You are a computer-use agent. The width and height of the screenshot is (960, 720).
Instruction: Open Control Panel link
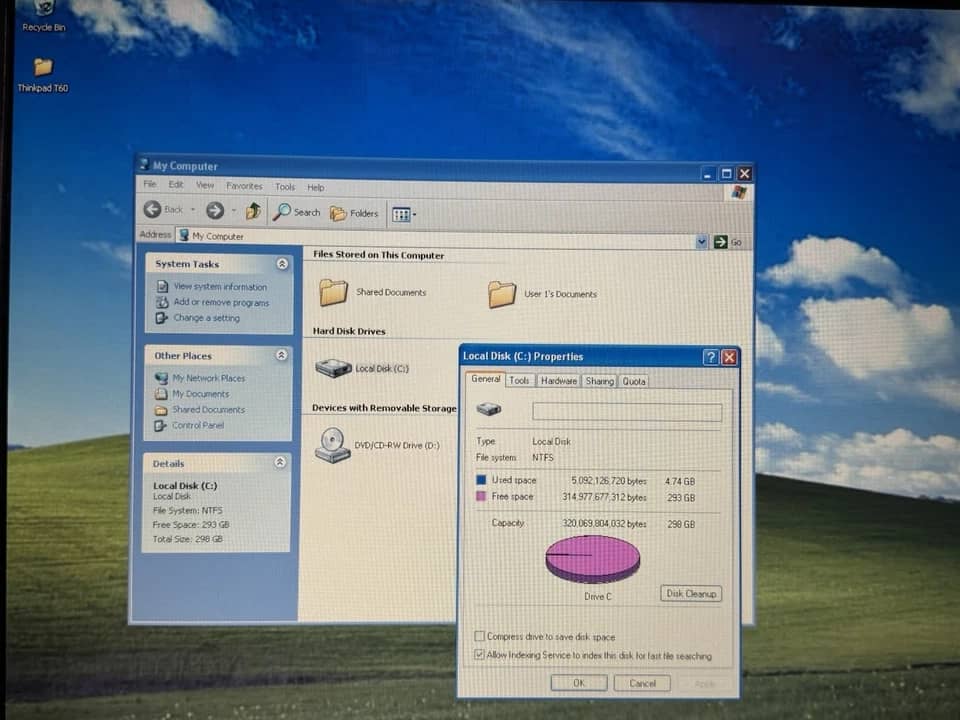198,425
